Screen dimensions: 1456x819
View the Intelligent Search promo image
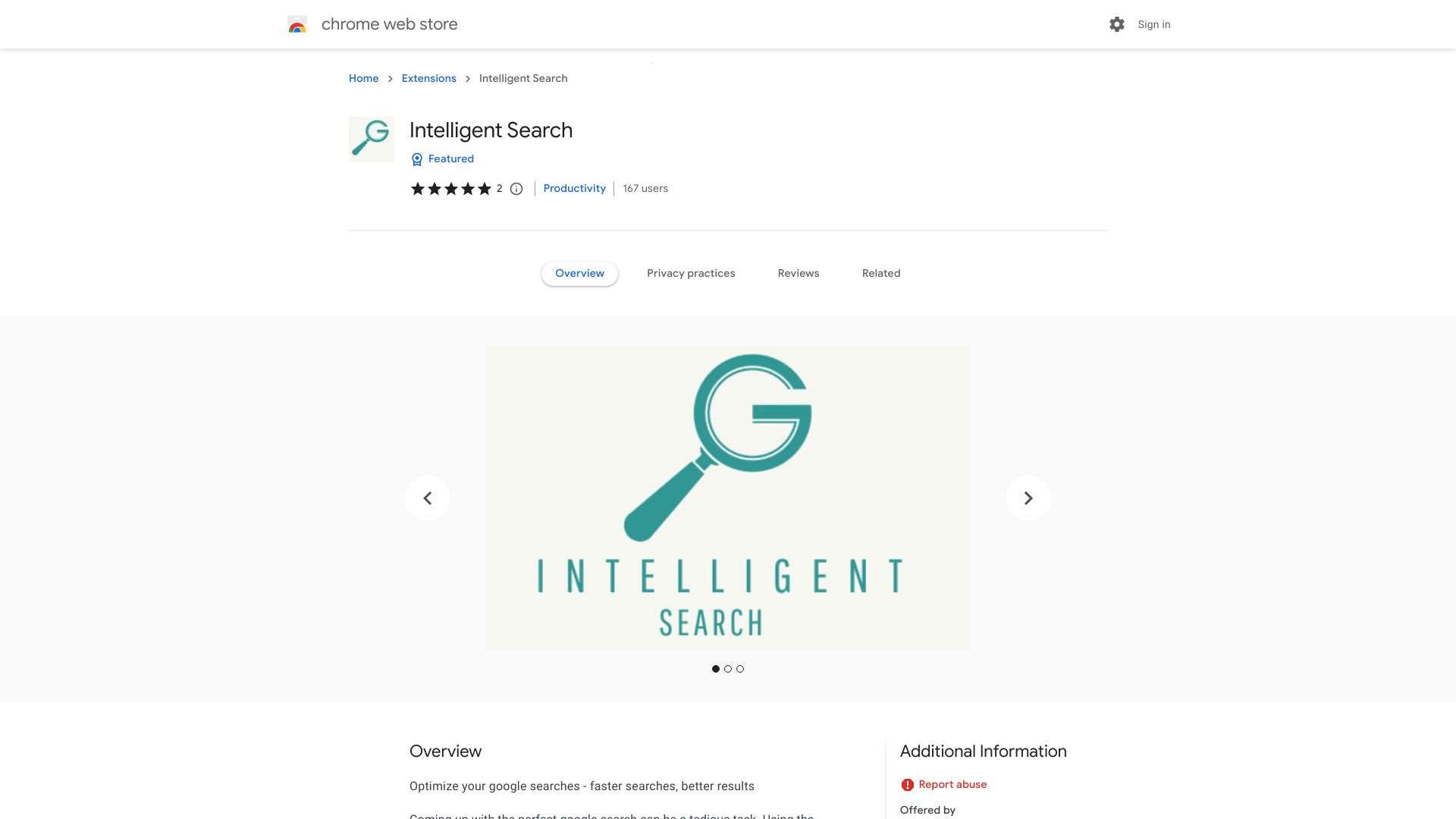pos(727,498)
